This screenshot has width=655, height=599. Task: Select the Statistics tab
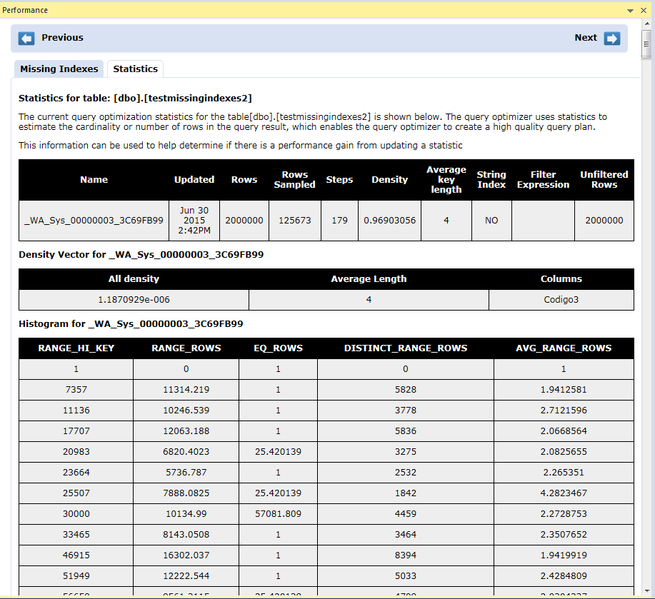click(x=135, y=69)
